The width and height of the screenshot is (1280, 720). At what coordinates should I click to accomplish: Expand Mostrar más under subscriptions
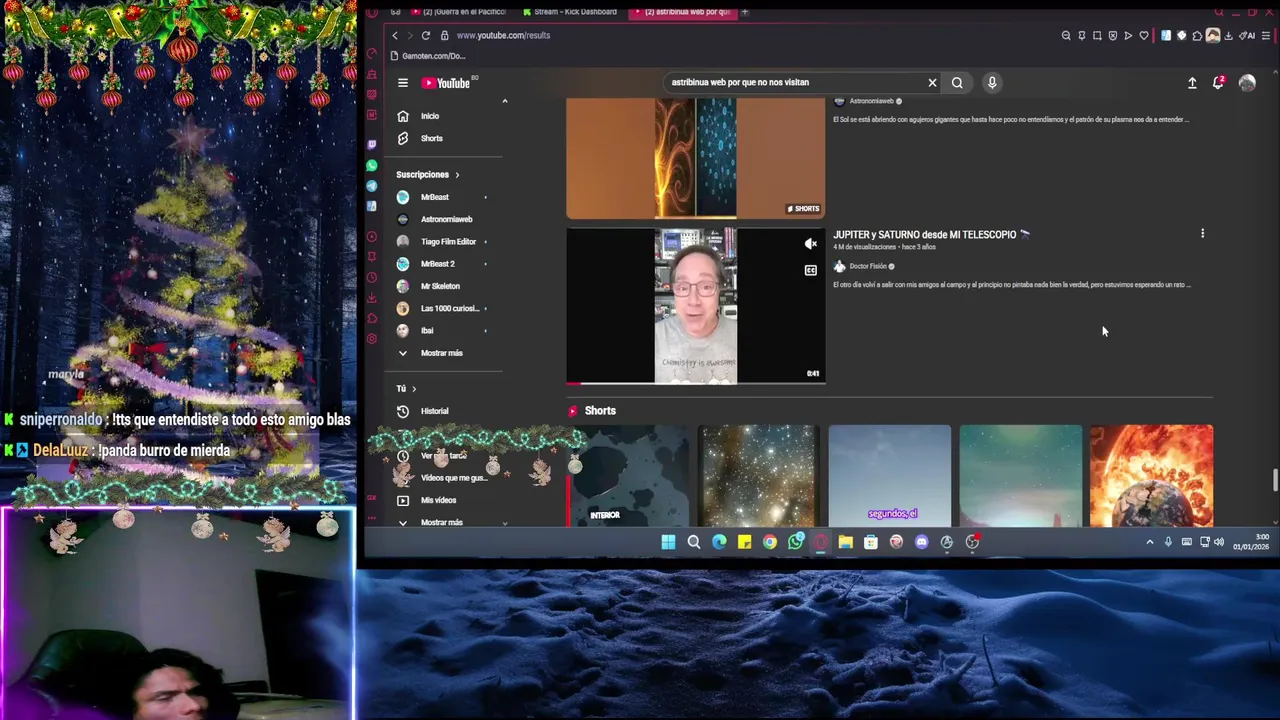tap(441, 353)
